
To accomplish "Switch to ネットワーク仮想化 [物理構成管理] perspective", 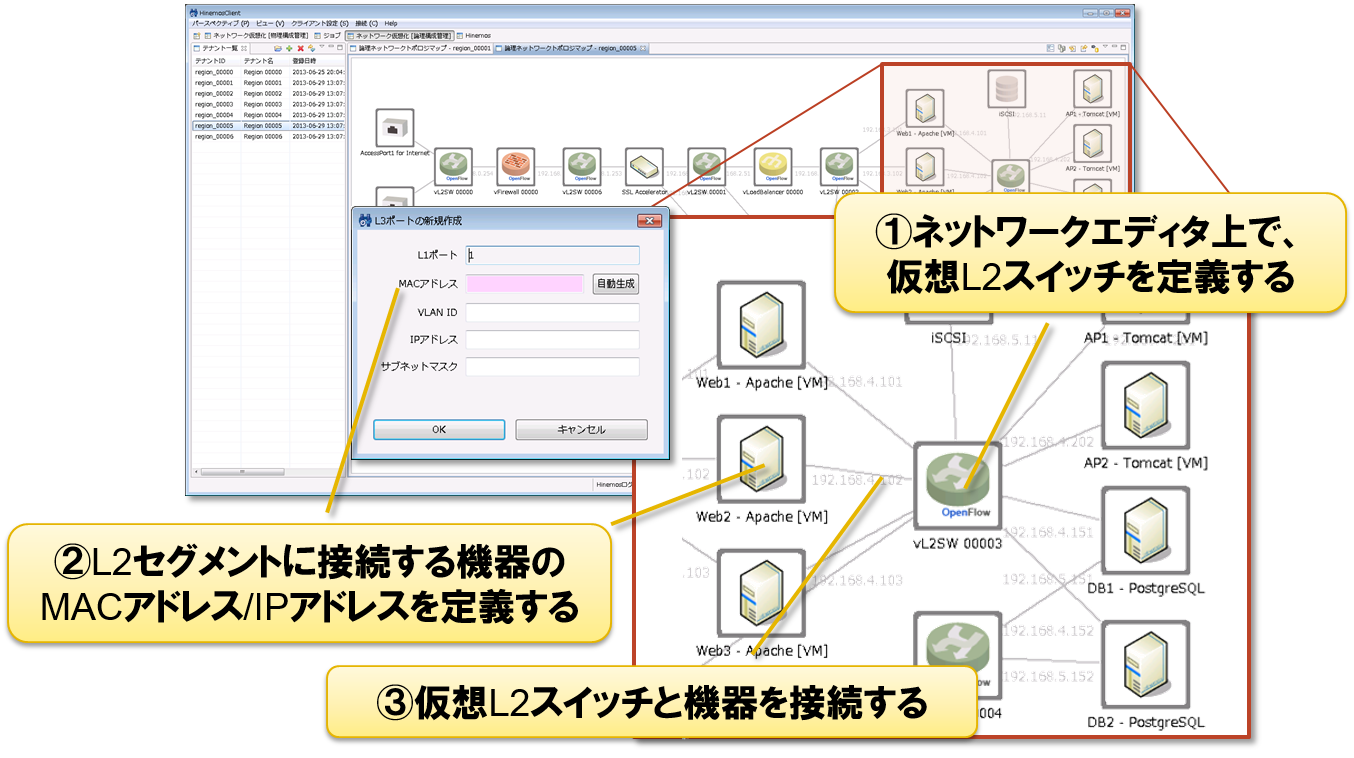I will click(x=256, y=36).
